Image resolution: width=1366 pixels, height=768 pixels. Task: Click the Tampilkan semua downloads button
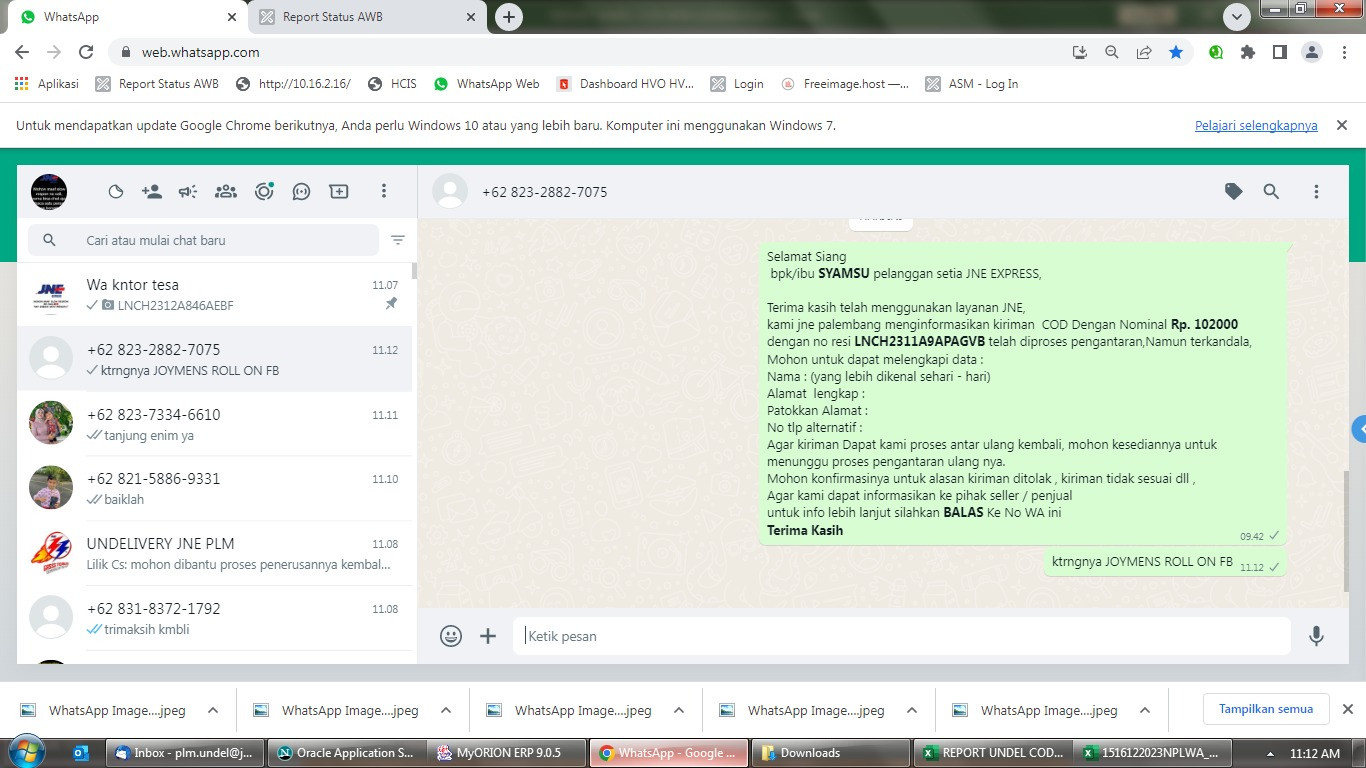(x=1266, y=709)
